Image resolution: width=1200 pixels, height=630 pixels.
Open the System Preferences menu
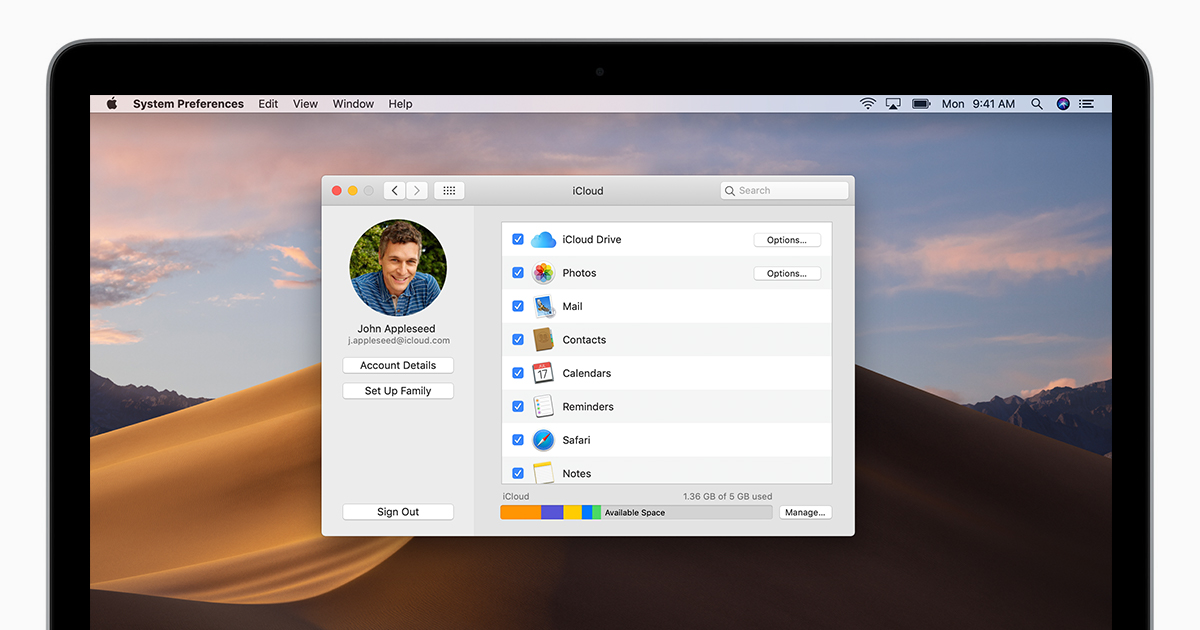tap(188, 104)
